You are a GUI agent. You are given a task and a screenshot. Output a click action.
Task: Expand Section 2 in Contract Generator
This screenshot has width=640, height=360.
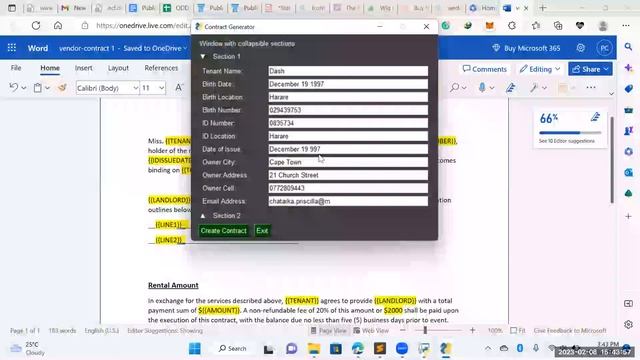pyautogui.click(x=203, y=216)
